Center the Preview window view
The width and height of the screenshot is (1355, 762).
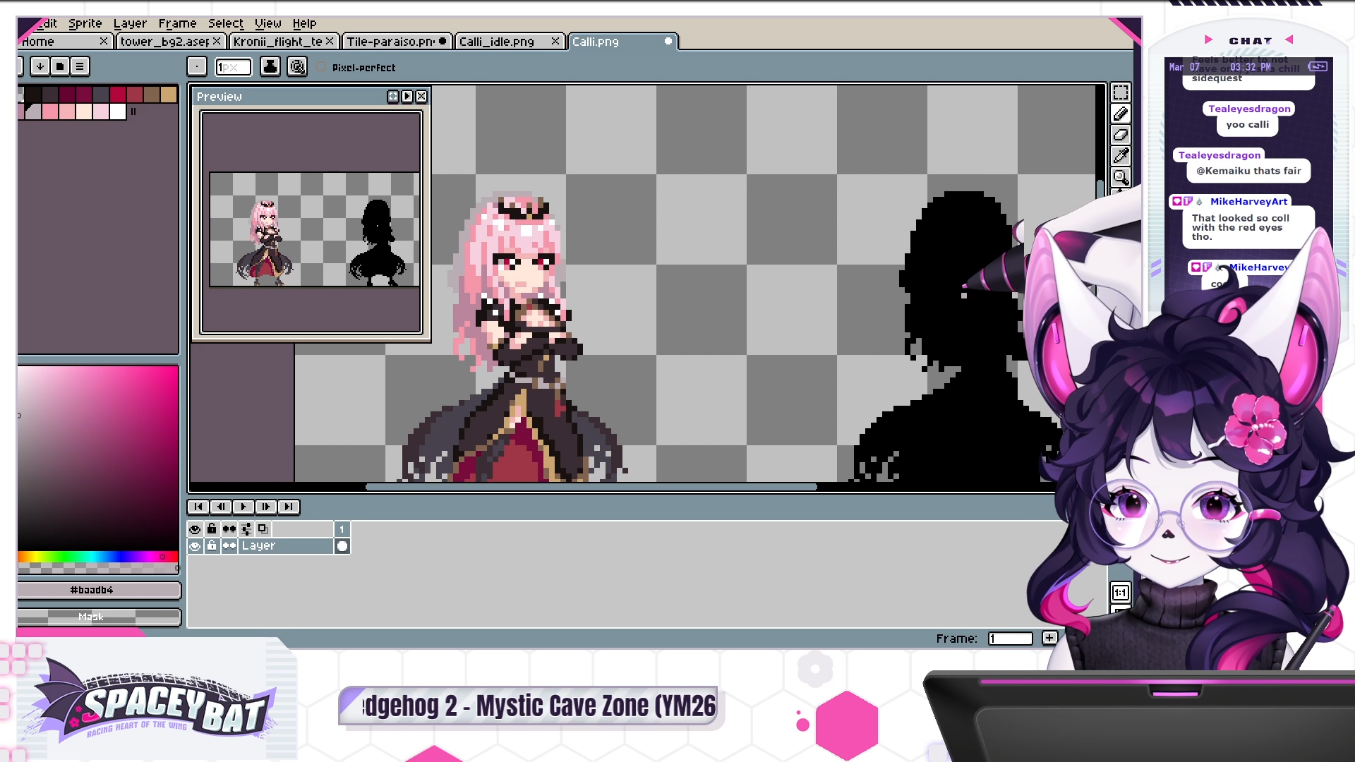(393, 96)
